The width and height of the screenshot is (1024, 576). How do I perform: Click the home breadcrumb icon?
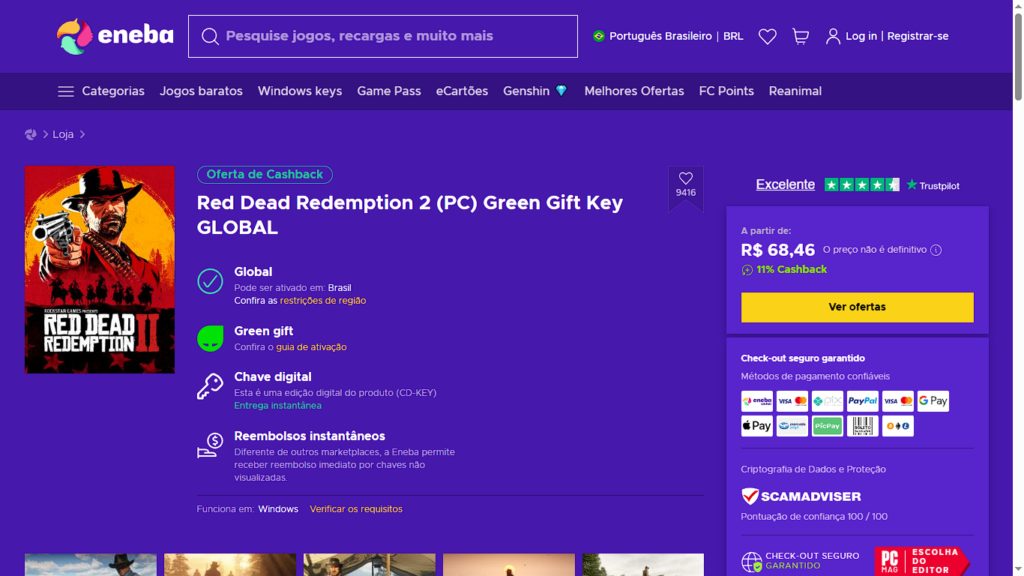coord(31,134)
